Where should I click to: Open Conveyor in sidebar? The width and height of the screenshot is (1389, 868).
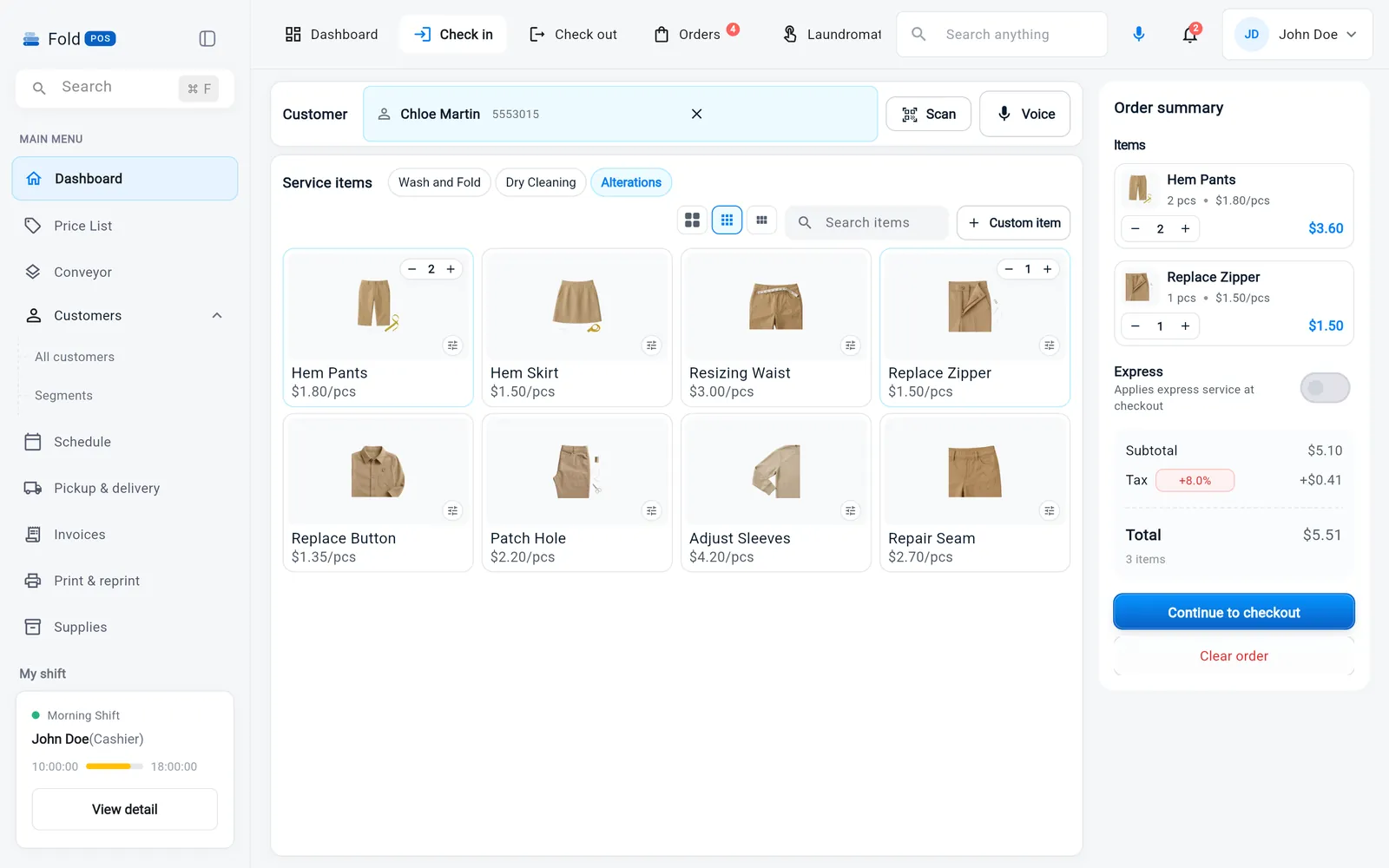pyautogui.click(x=125, y=272)
